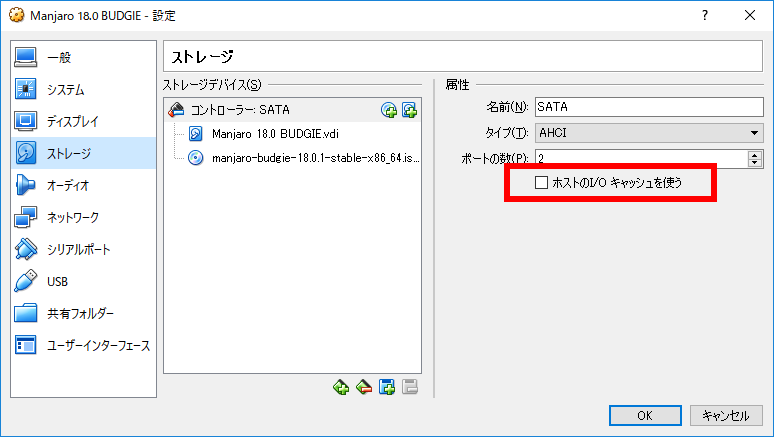Open the ディスプレイ settings category
The width and height of the screenshot is (774, 437).
pos(83,121)
